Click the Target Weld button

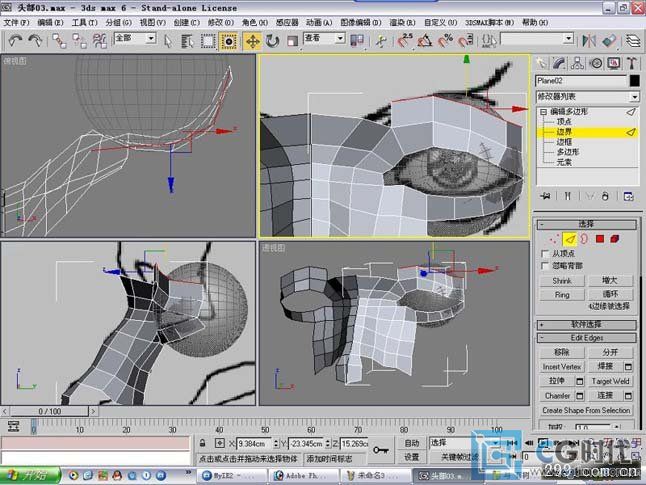pyautogui.click(x=610, y=381)
